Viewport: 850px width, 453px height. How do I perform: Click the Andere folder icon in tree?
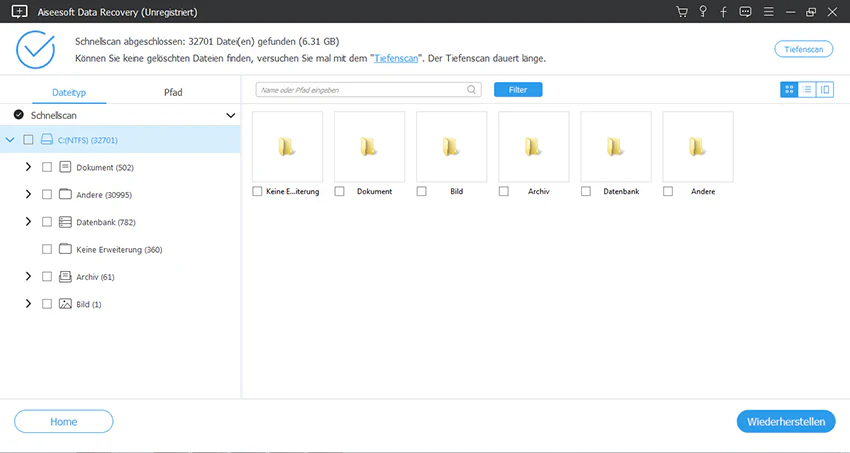pyautogui.click(x=65, y=194)
